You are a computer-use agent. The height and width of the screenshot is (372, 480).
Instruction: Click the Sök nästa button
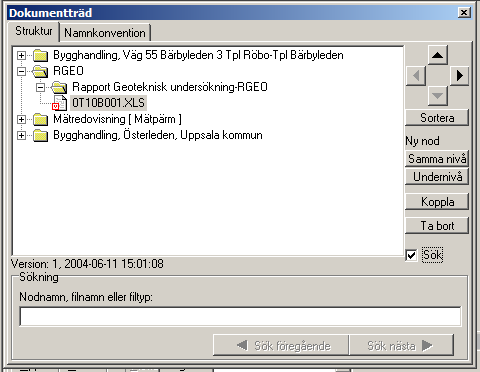point(401,346)
